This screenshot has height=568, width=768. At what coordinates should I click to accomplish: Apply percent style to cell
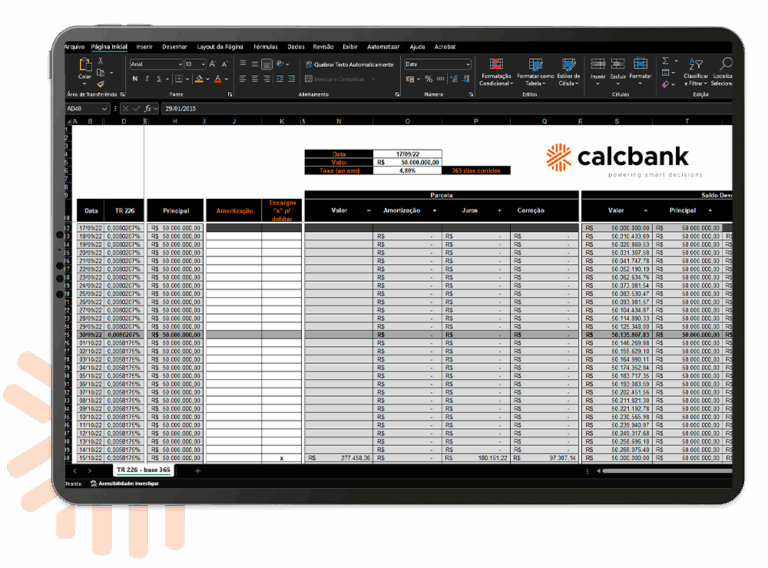click(x=428, y=79)
